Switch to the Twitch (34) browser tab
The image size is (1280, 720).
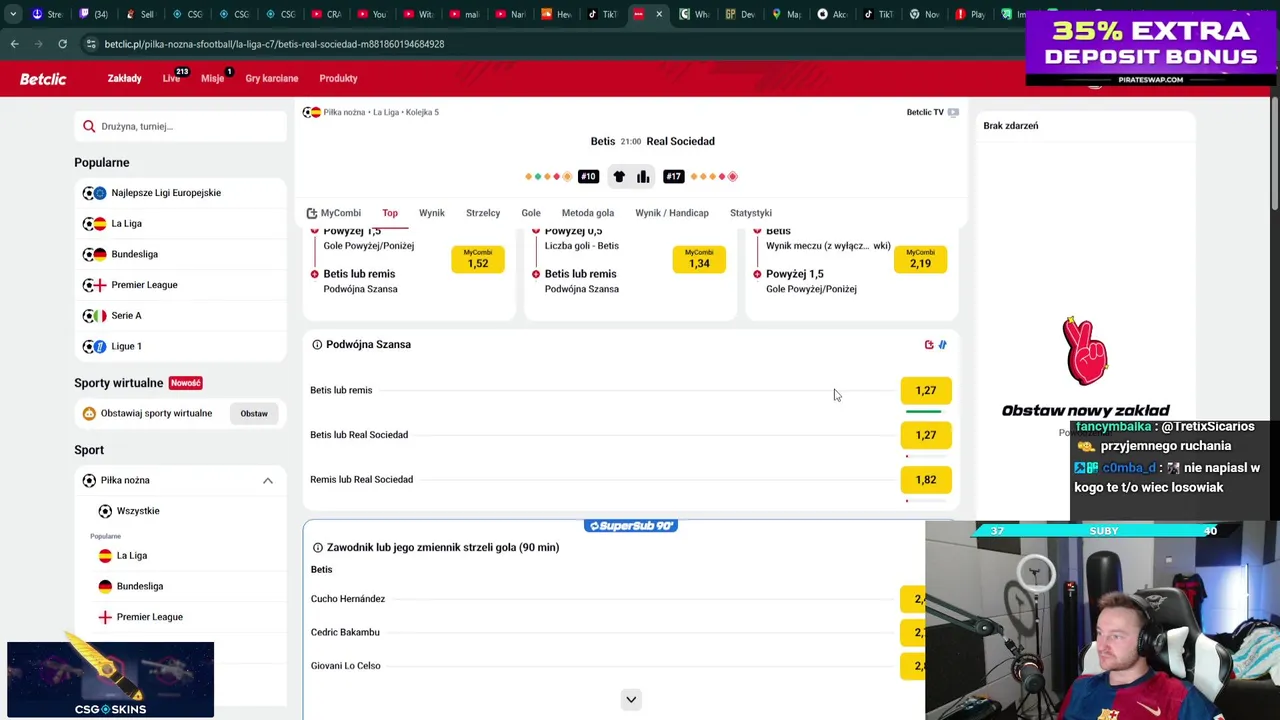(x=93, y=14)
